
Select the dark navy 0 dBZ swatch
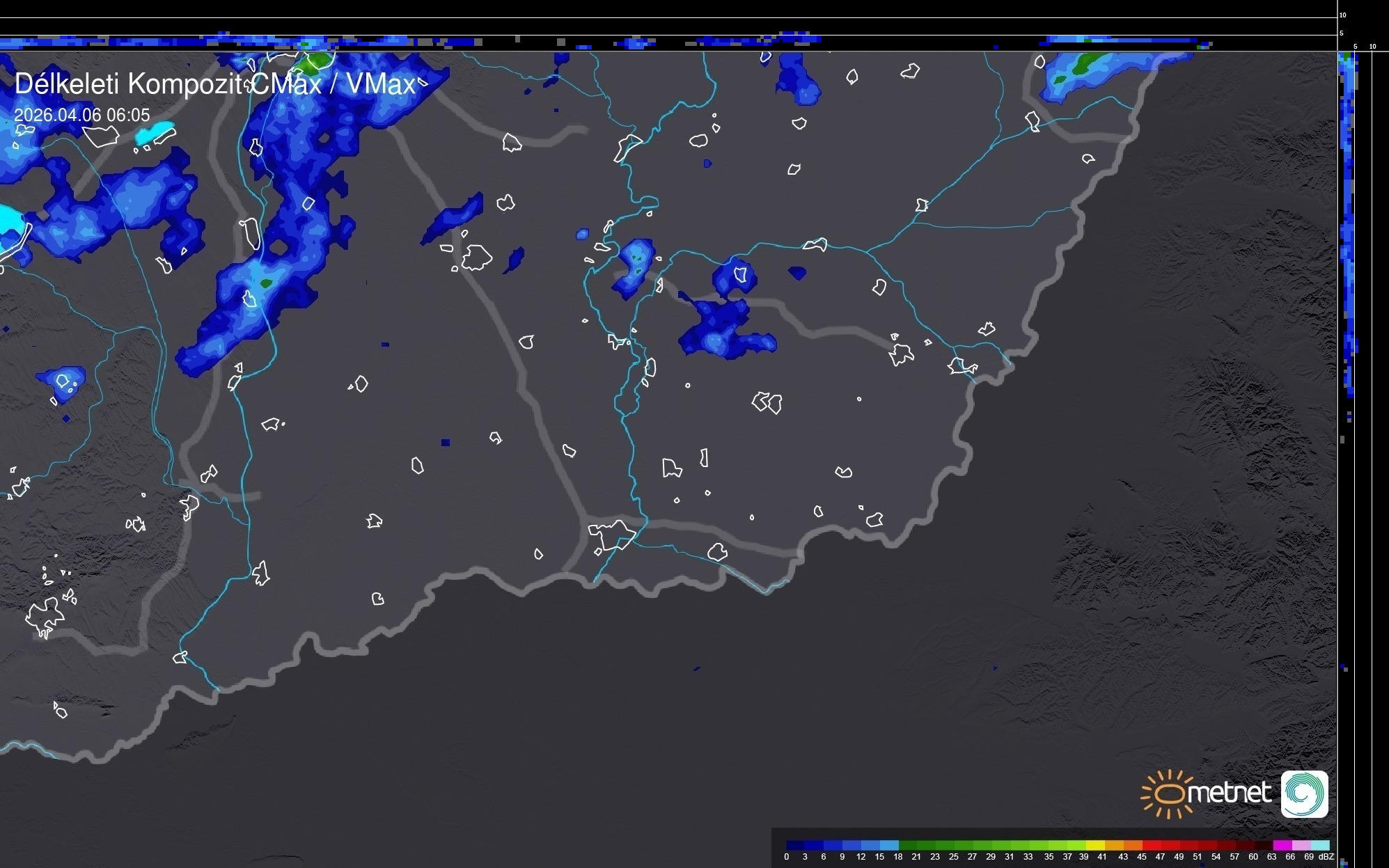(x=796, y=845)
